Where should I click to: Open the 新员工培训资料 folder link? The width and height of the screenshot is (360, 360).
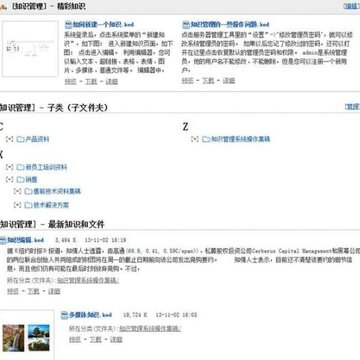point(46,167)
